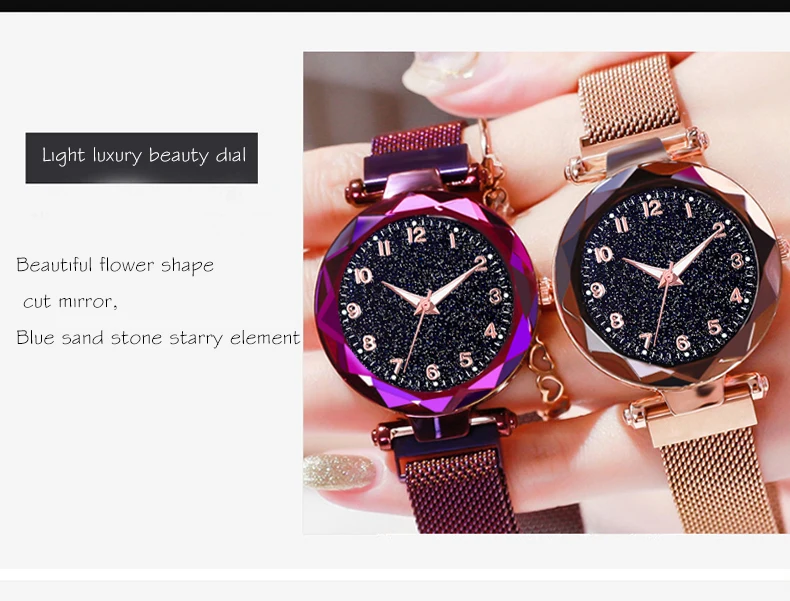Click the glitter-painted fingernail
This screenshot has width=790, height=601.
click(x=340, y=472)
